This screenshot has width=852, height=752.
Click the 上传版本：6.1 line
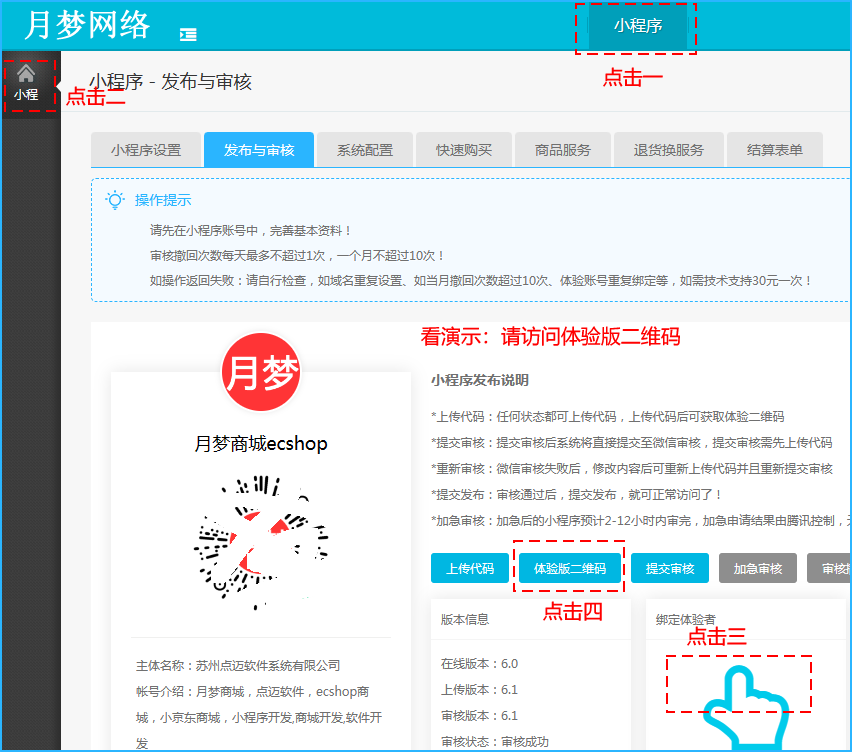(x=479, y=690)
